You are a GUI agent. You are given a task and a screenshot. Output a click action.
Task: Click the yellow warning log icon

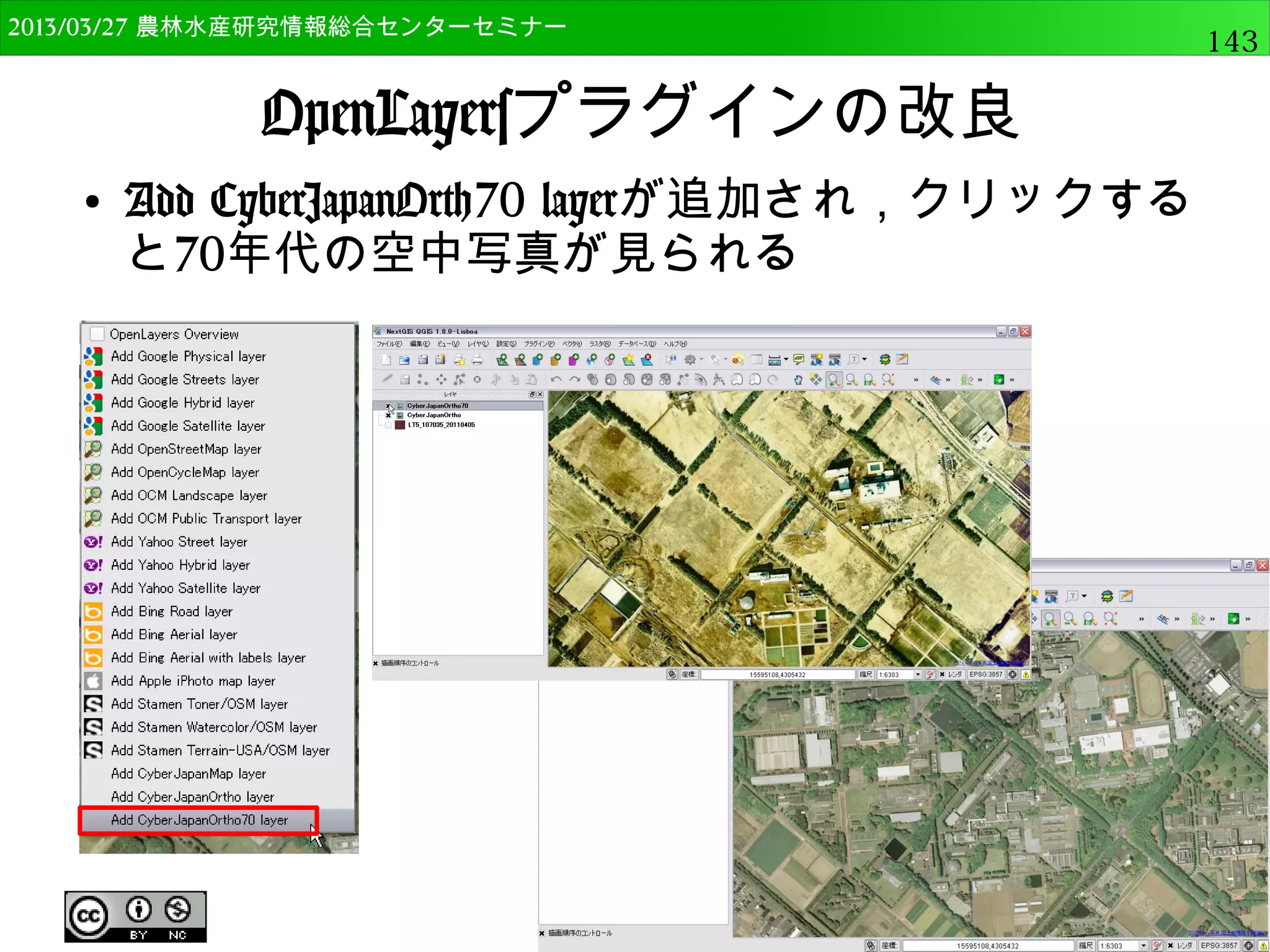point(1025,674)
